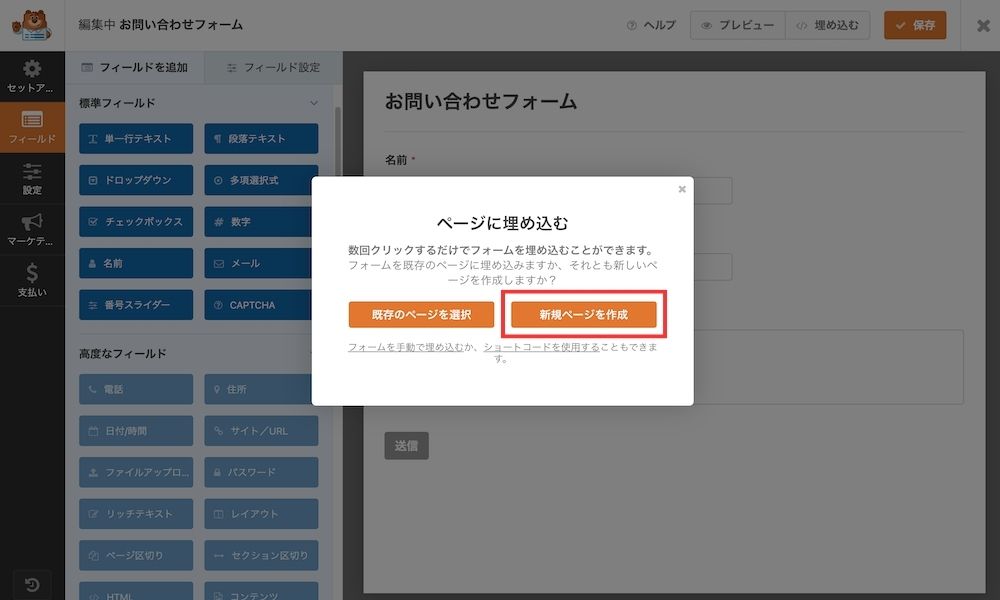Add the サイト/URL advanced field
This screenshot has width=1000, height=600.
pos(261,431)
